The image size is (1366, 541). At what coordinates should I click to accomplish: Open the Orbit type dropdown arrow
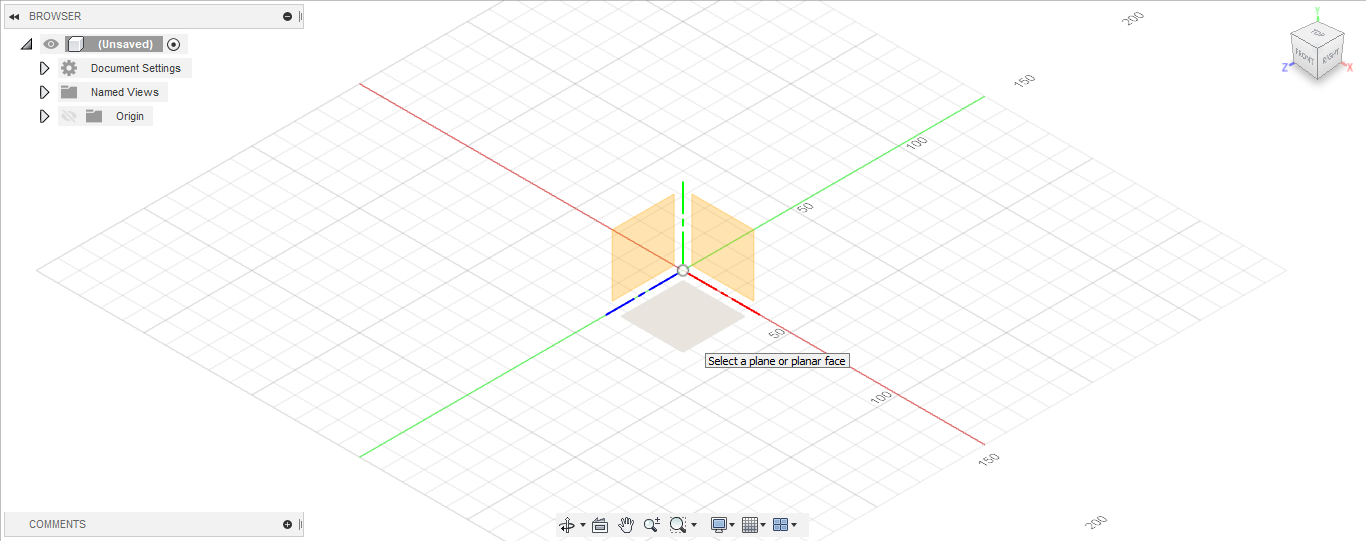click(583, 525)
